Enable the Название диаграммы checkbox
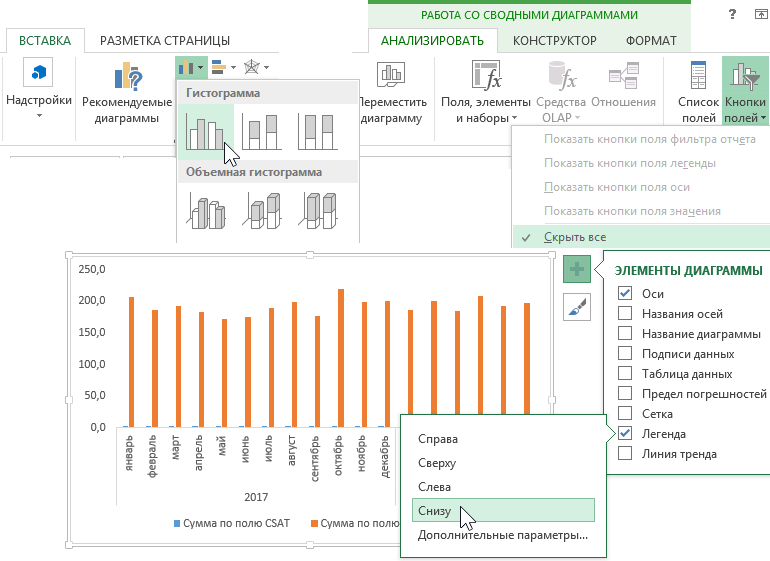Screen dimensions: 770x561 pos(625,333)
